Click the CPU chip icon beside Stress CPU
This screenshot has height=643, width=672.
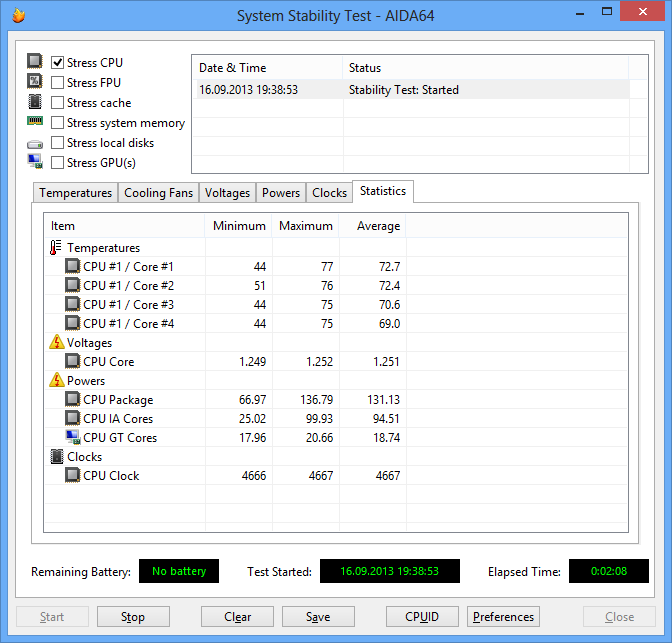click(x=35, y=61)
